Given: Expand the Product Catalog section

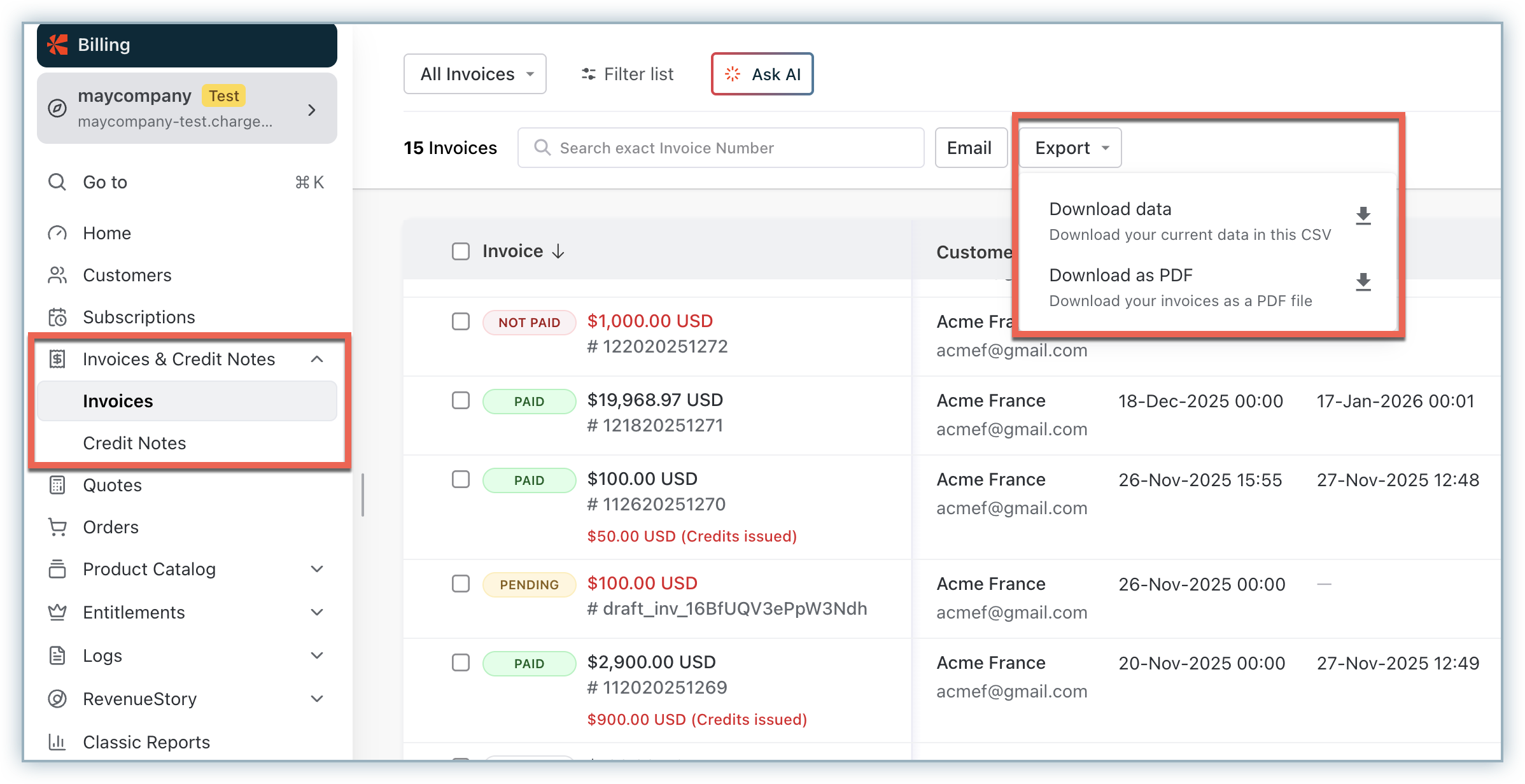Looking at the screenshot, I should pos(317,568).
